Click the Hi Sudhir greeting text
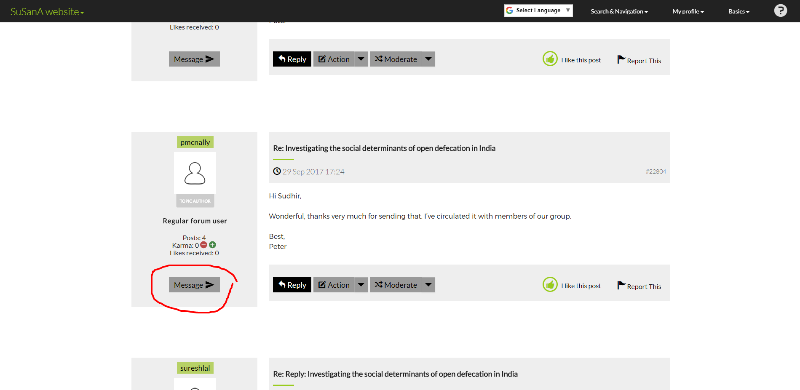Screen dimensions: 800x390 coord(285,196)
